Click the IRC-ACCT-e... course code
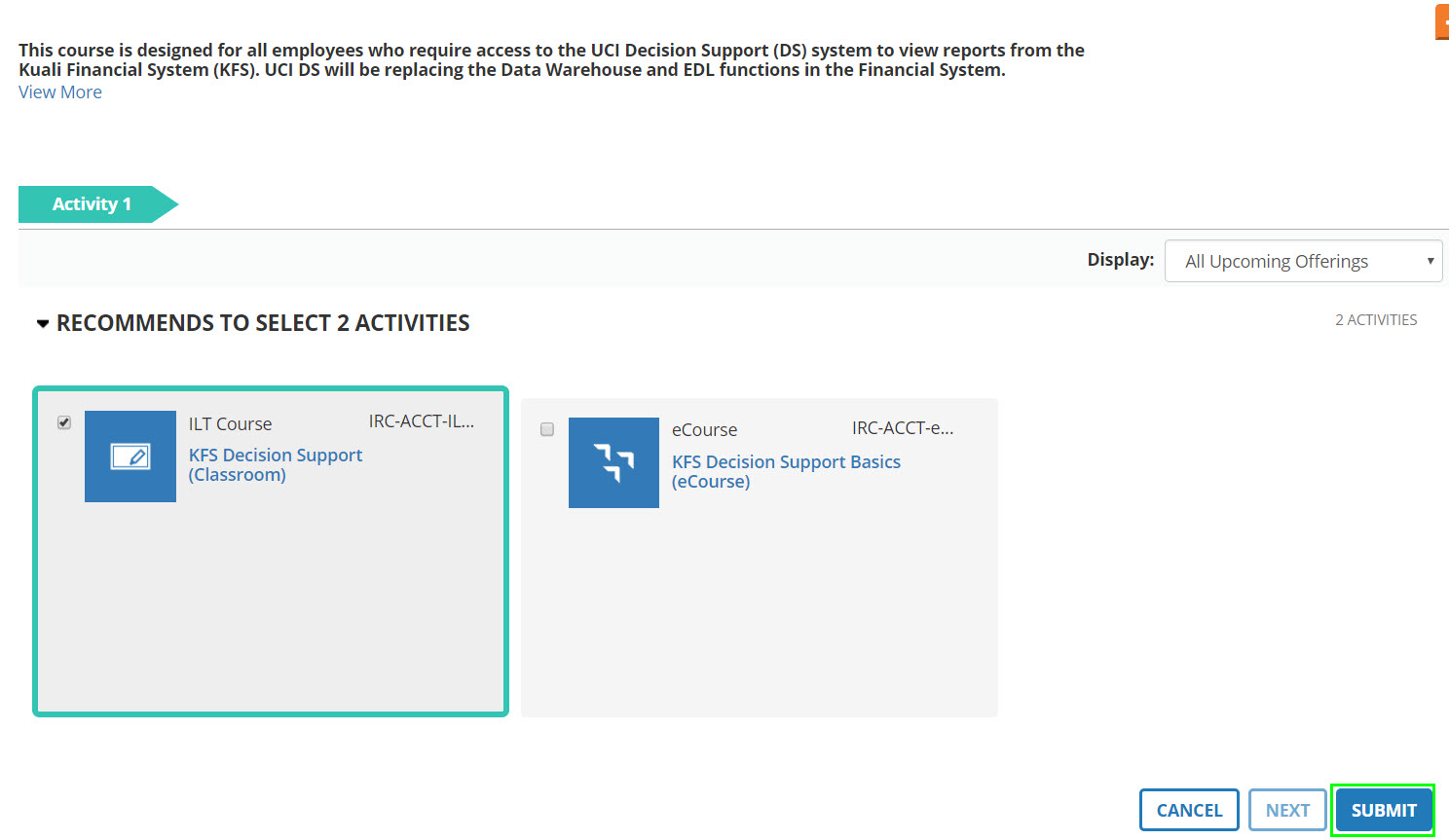The height and width of the screenshot is (840, 1449). [x=903, y=428]
